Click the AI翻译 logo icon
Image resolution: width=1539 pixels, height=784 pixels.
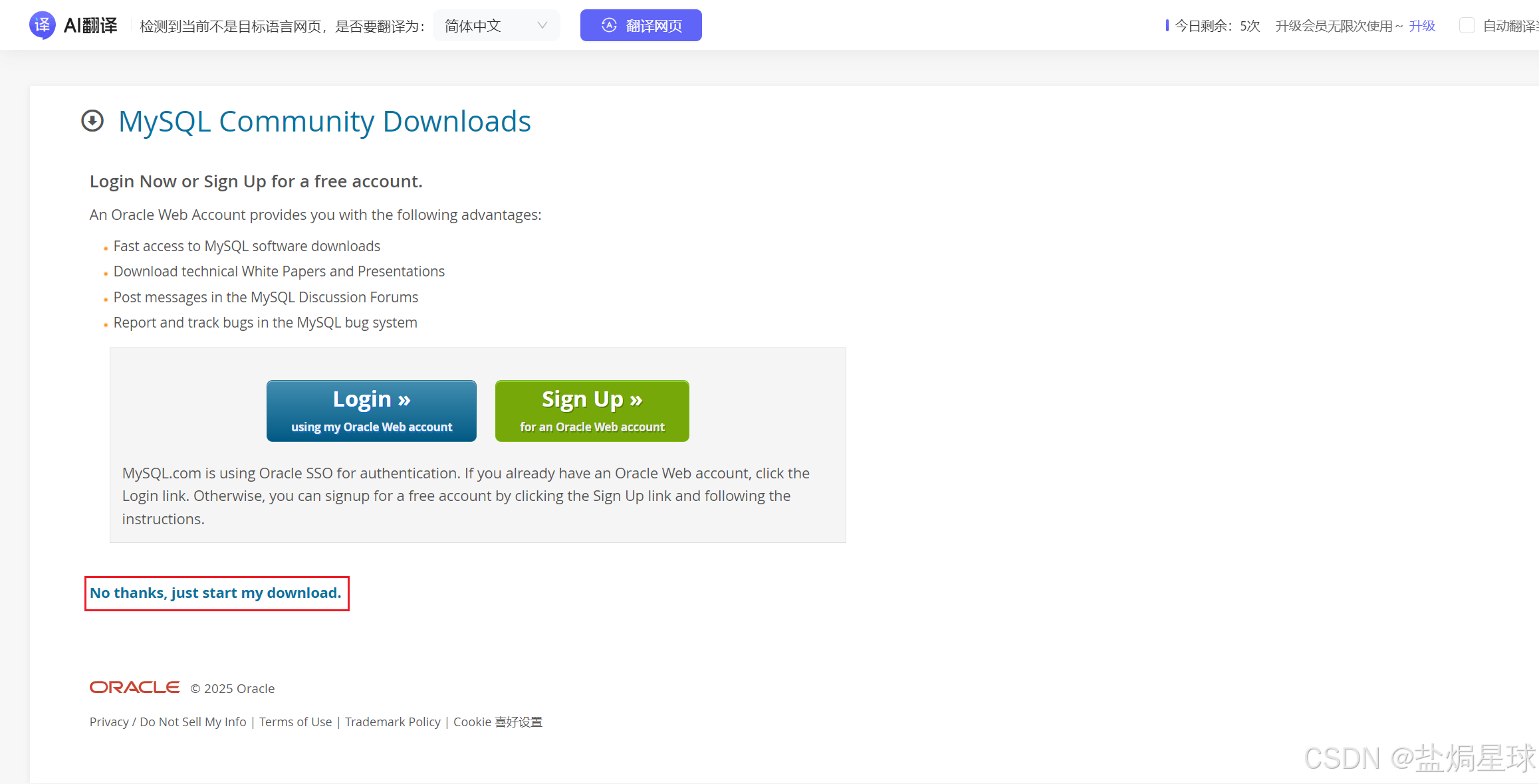(43, 25)
